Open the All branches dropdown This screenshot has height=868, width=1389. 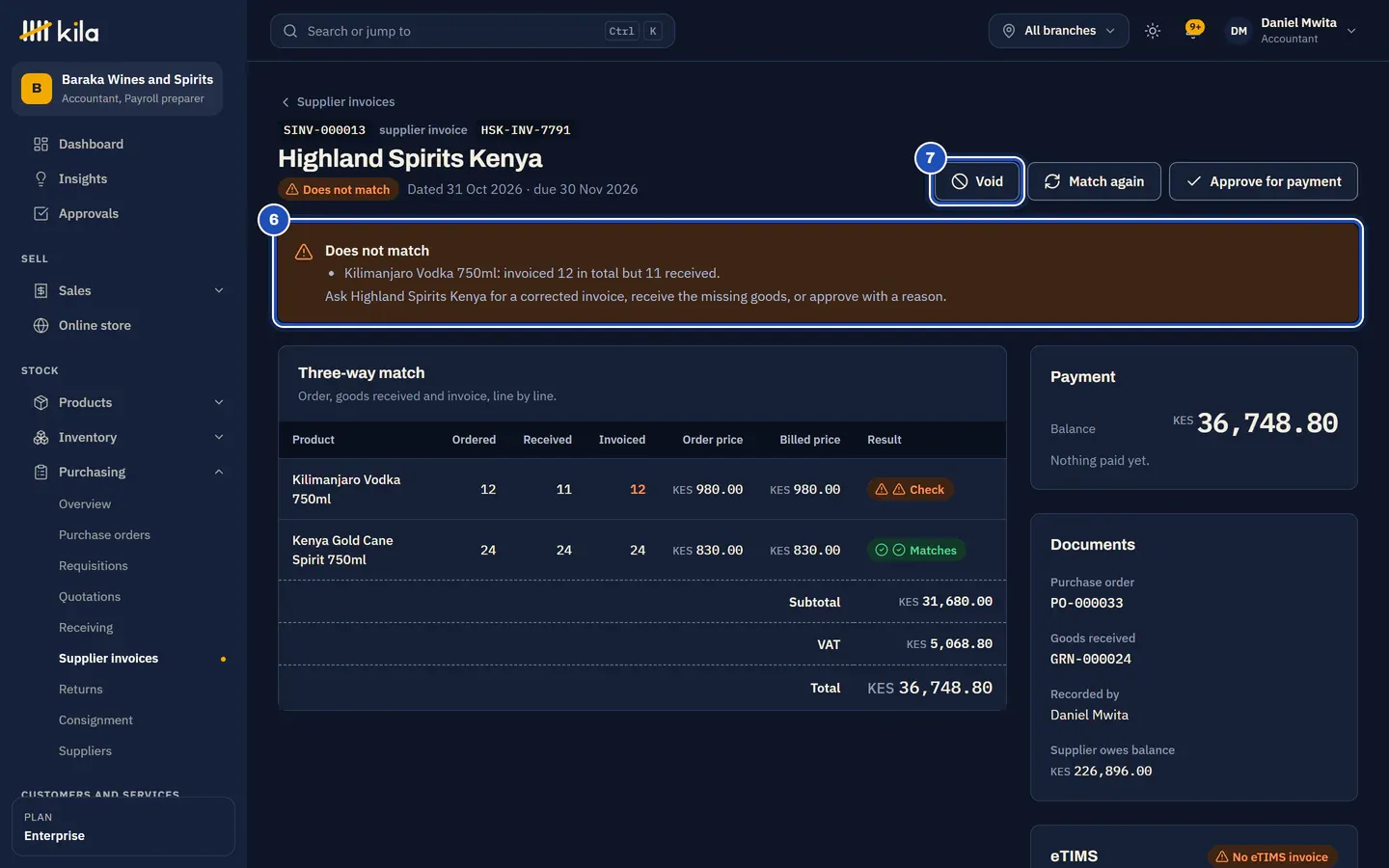(x=1058, y=31)
